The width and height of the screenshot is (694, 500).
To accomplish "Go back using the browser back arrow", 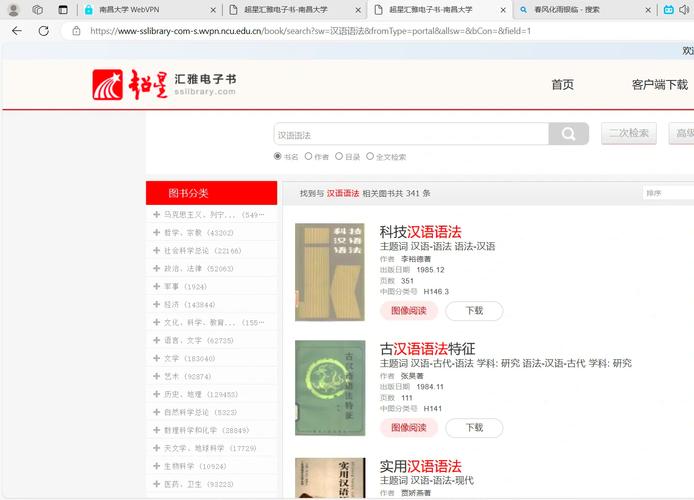I will point(17,31).
